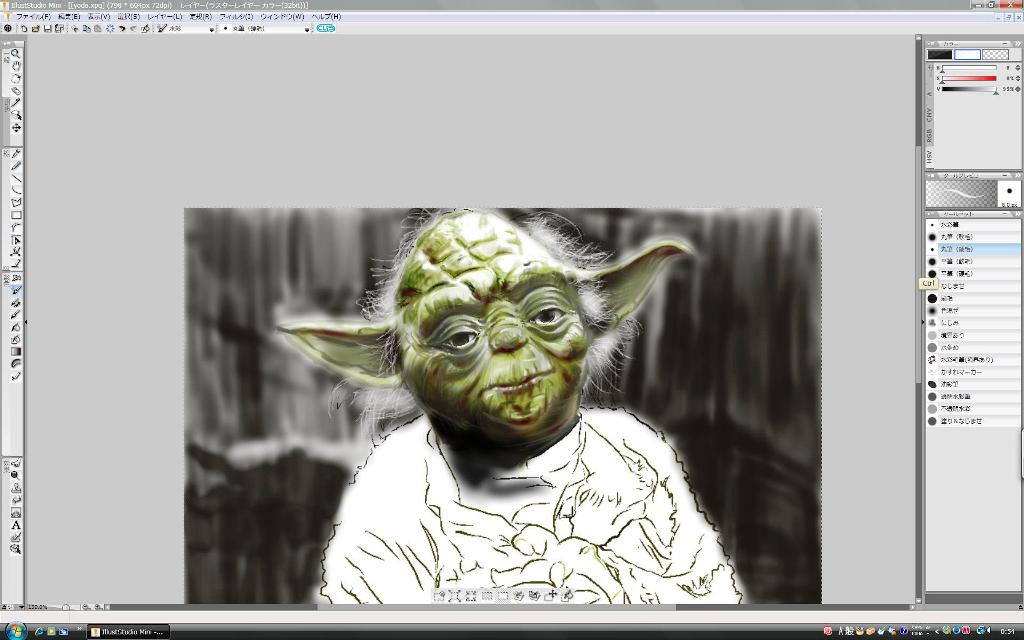The width and height of the screenshot is (1024, 640).
Task: Select the straight Line drawing tool
Action: click(x=16, y=178)
